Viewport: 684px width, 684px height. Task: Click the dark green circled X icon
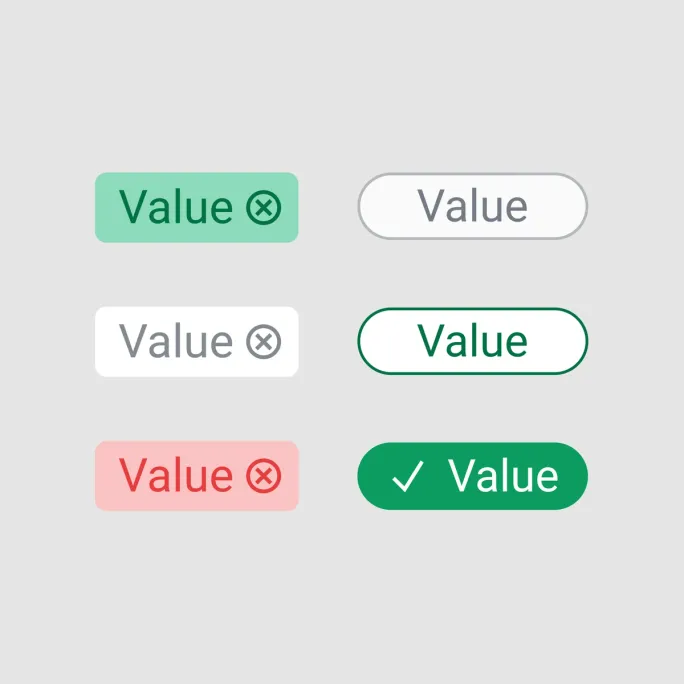click(x=263, y=207)
